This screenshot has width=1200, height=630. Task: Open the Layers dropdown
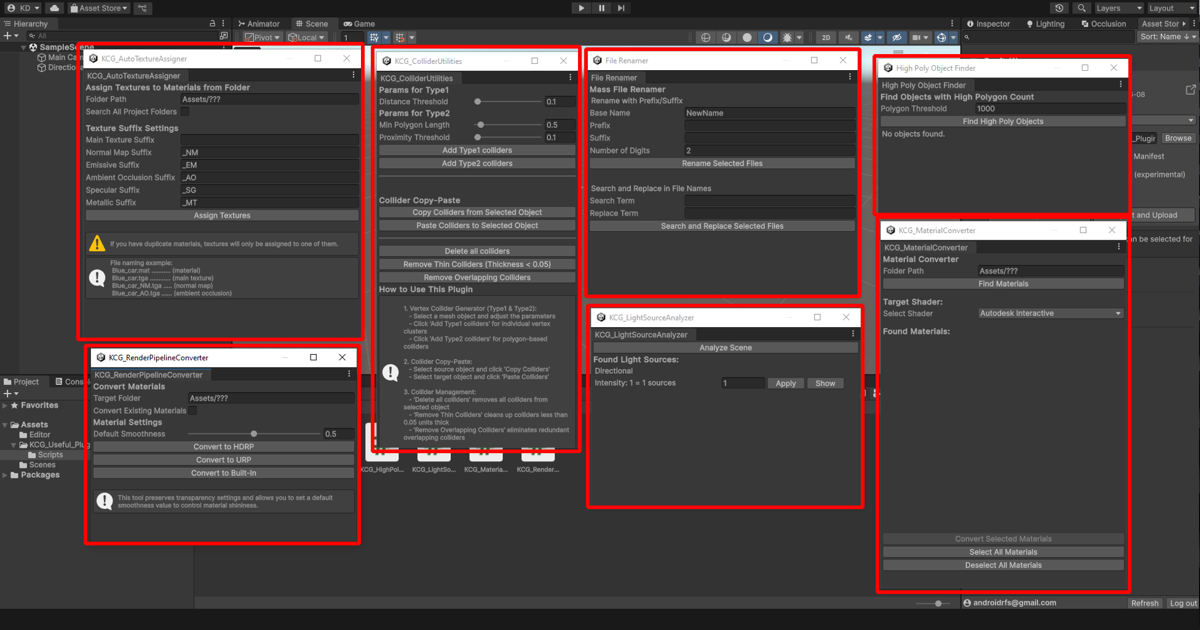click(1118, 8)
